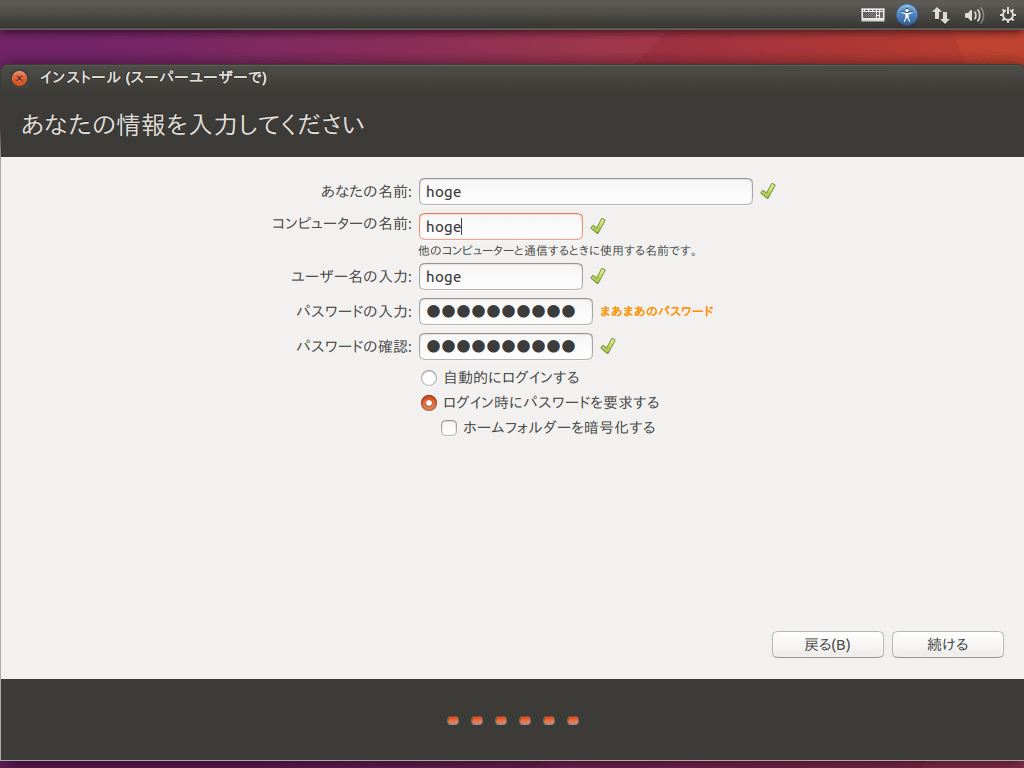This screenshot has height=768, width=1024.
Task: Click the computer name hint text below field
Action: [558, 251]
